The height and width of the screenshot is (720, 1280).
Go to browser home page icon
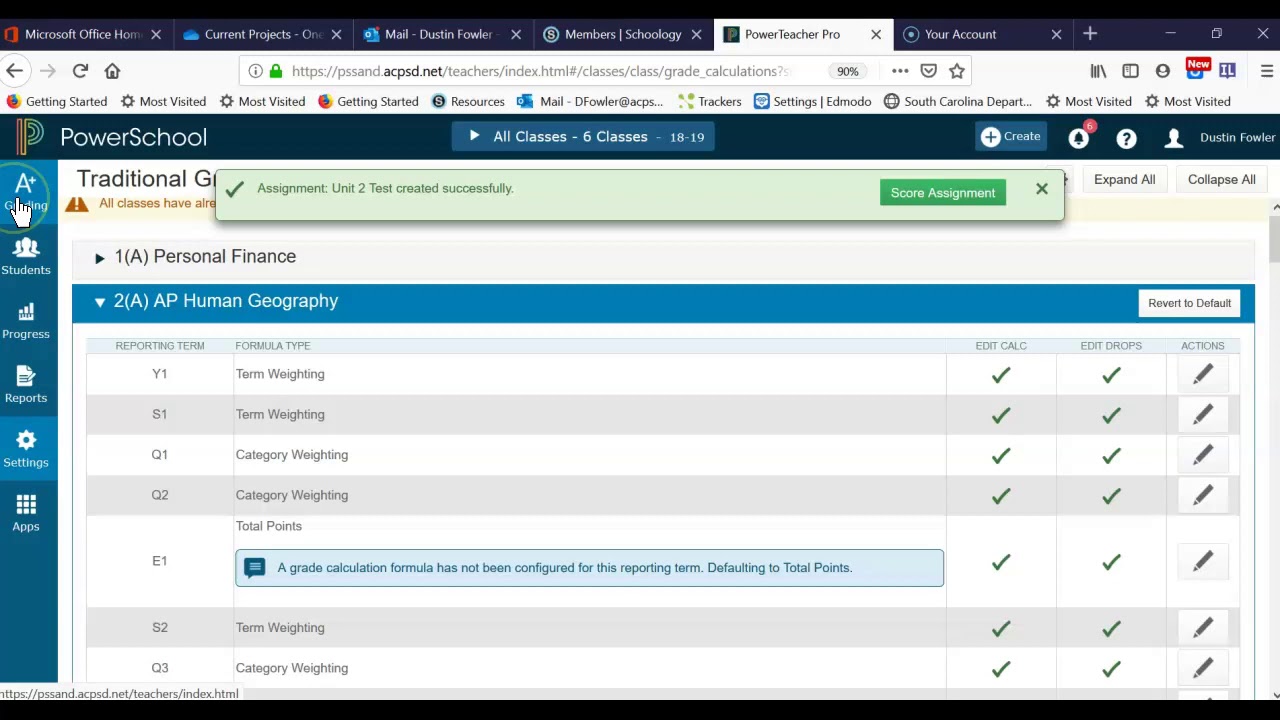click(x=112, y=71)
